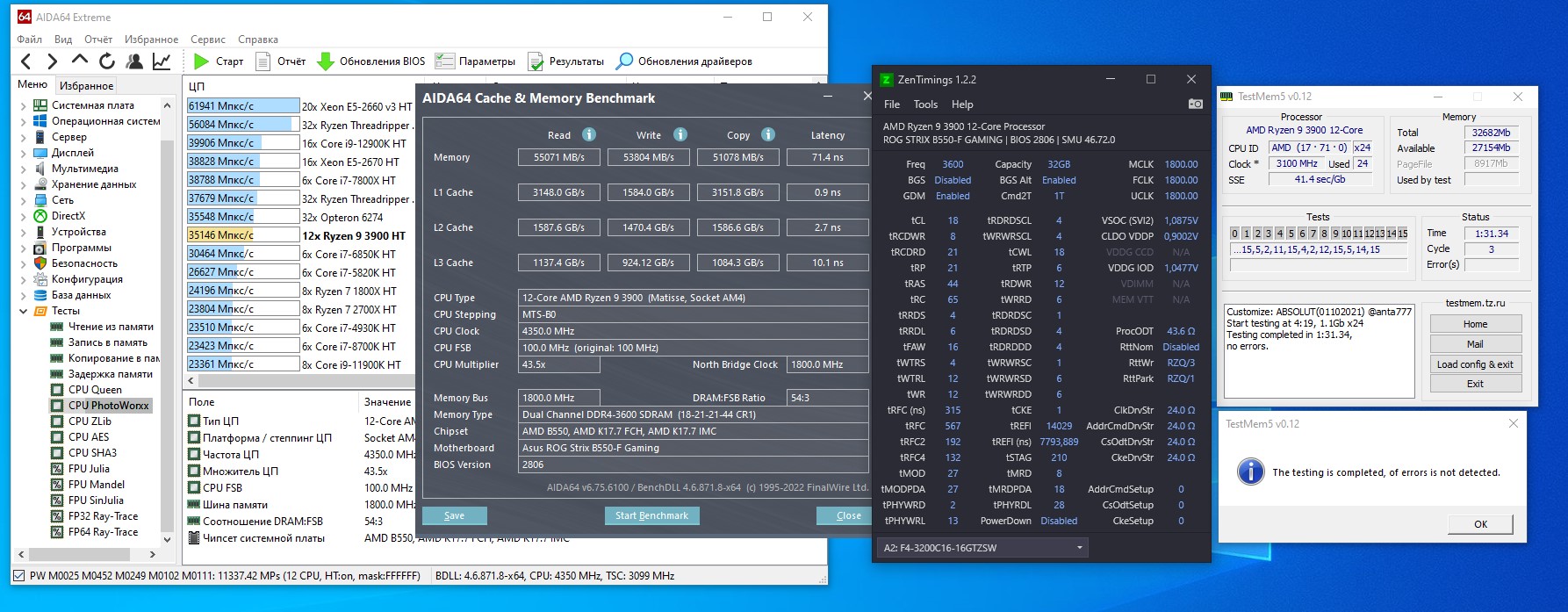
Task: Click the Write info icon in benchmark
Action: coord(680,134)
